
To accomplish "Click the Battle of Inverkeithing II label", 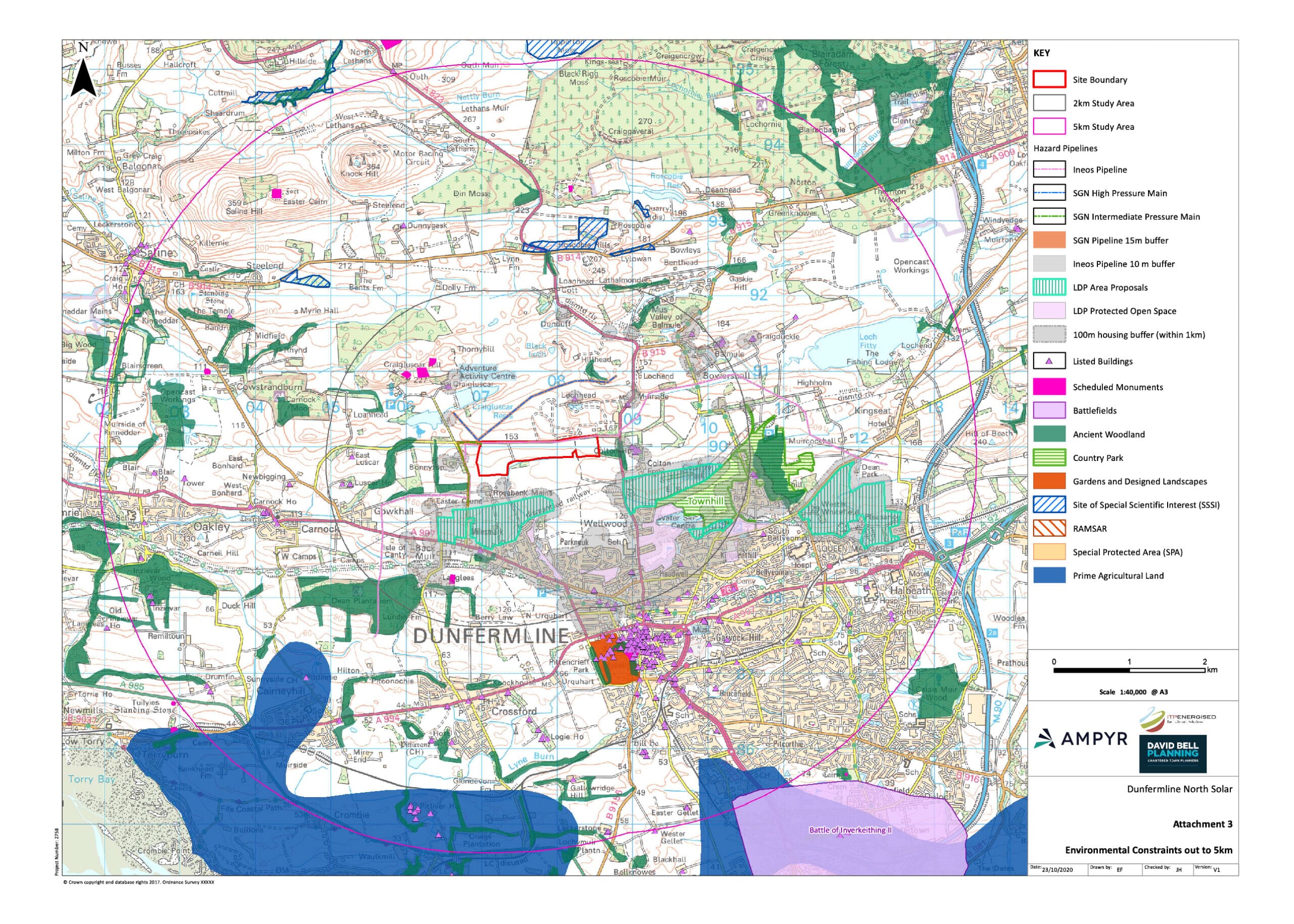I will coord(850,830).
